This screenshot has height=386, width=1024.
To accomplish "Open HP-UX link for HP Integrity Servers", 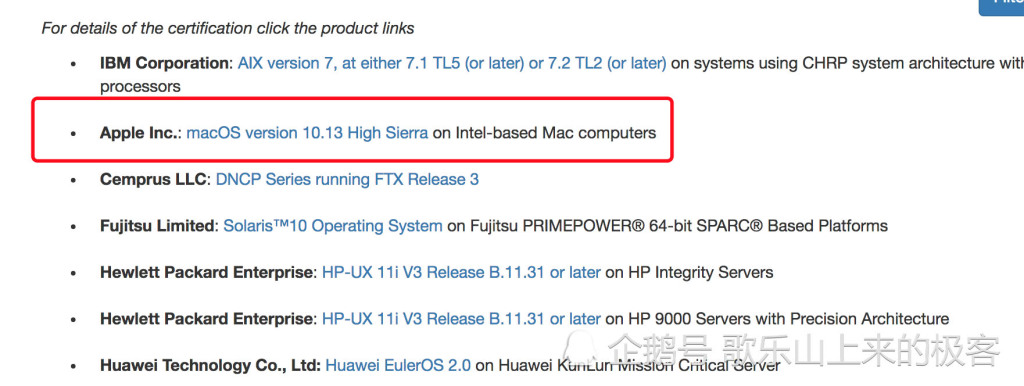I will click(461, 272).
